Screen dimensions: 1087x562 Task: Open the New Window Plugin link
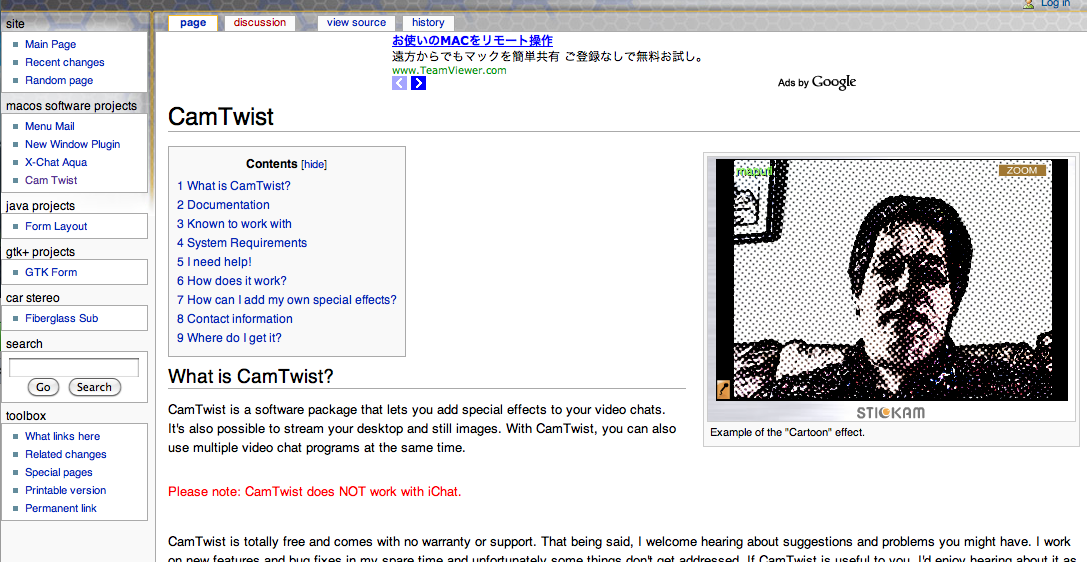coord(73,144)
